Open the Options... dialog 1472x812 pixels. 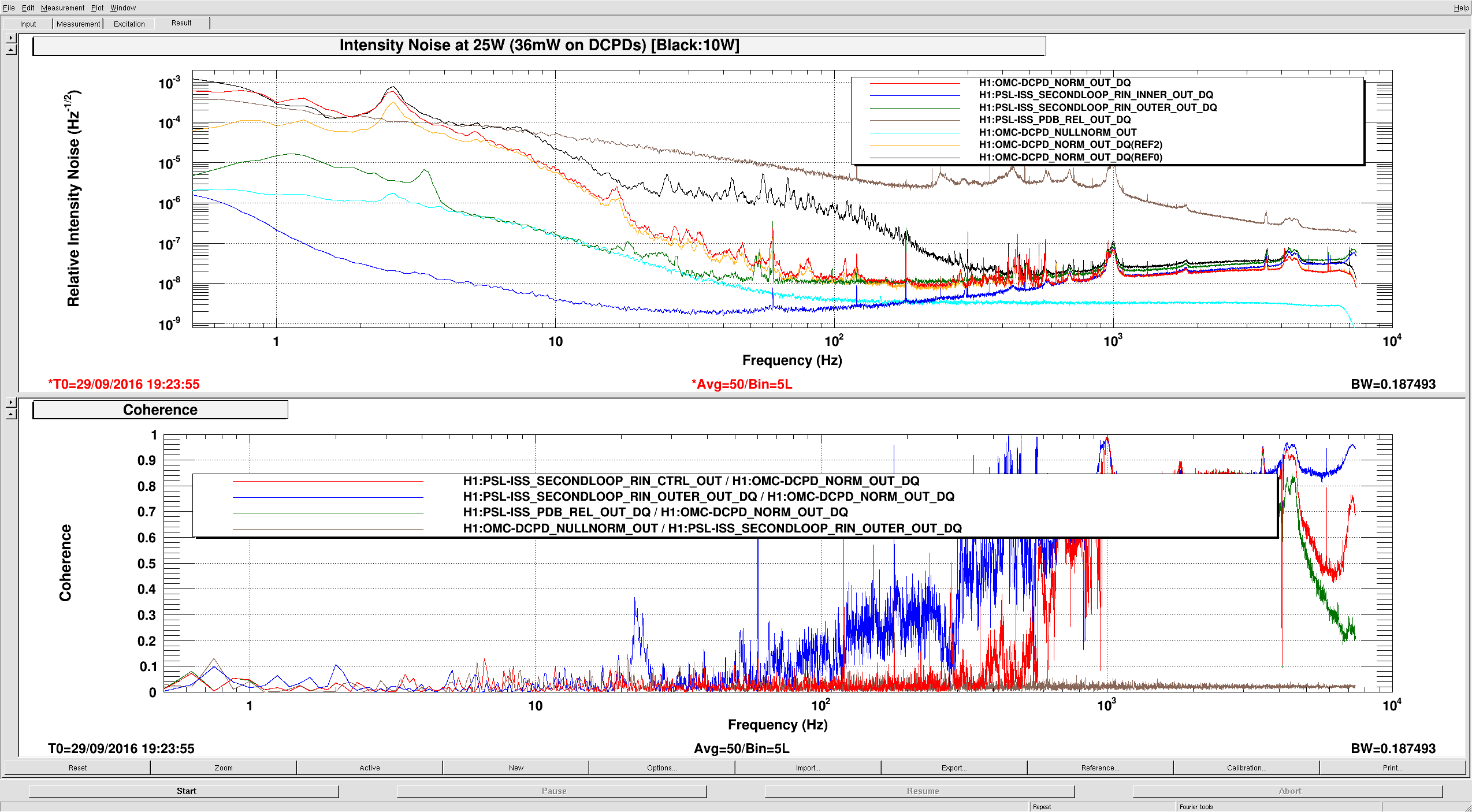pos(661,768)
